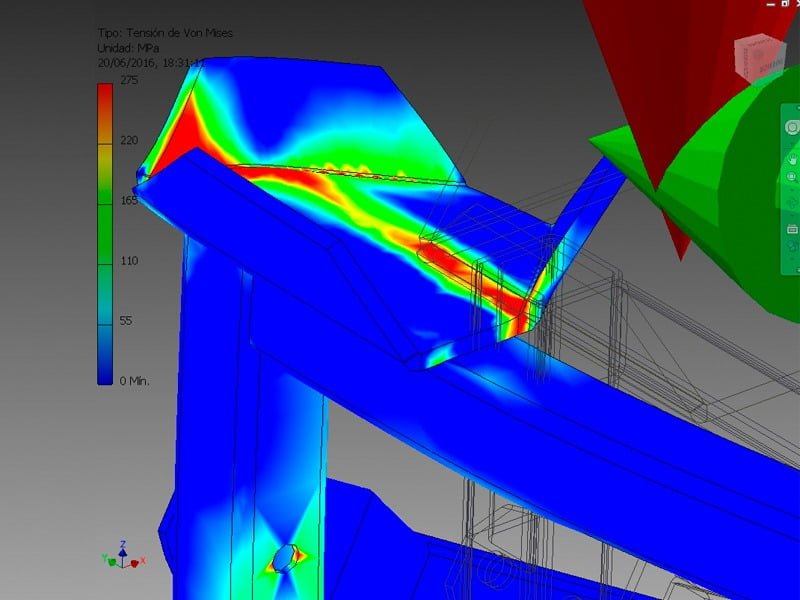Click the "0 Mín." legend label

click(134, 382)
